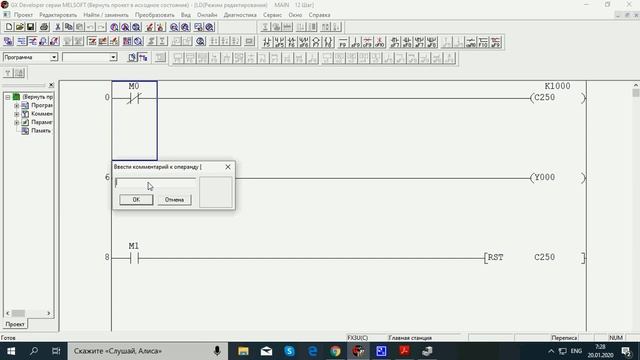Image resolution: width=640 pixels, height=360 pixels.
Task: Click the Alisa voice search box
Action: click(147, 351)
